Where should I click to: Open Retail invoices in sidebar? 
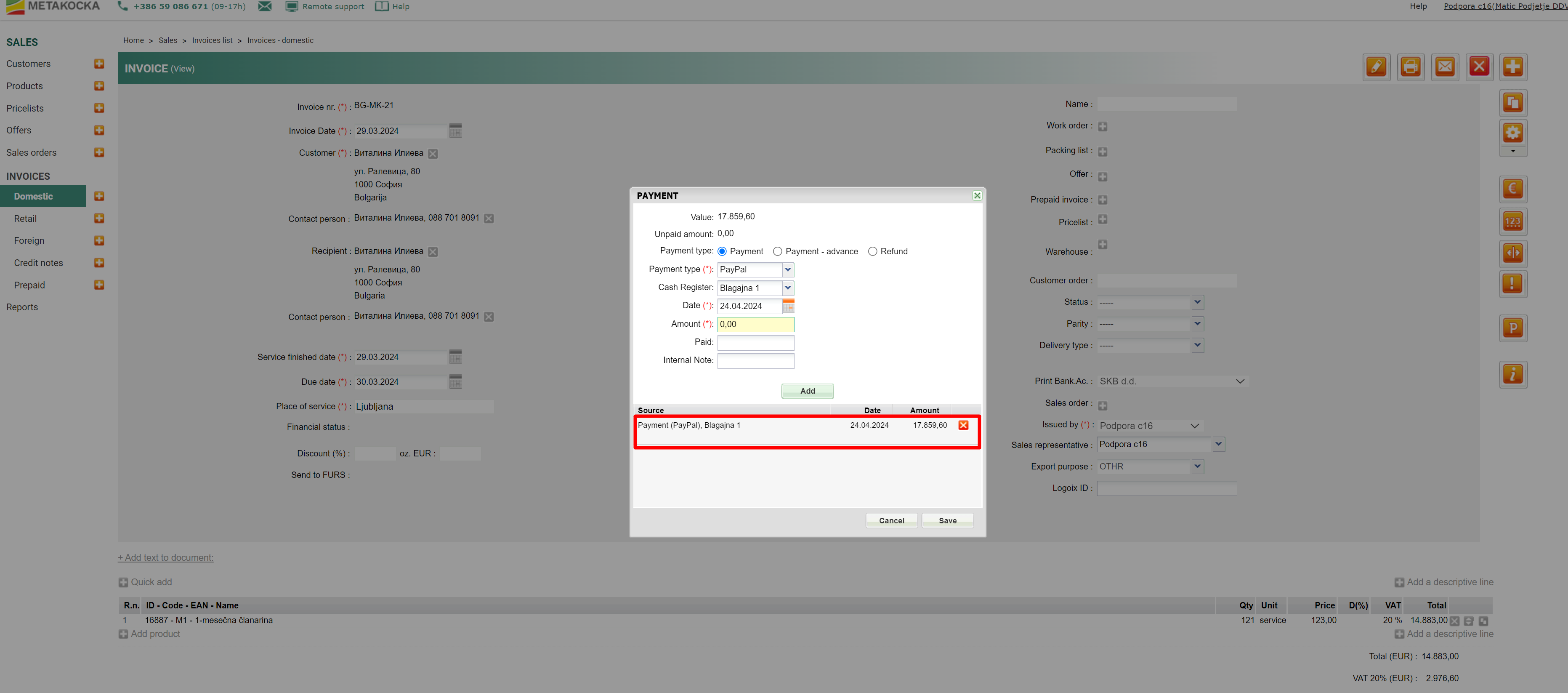tap(25, 219)
